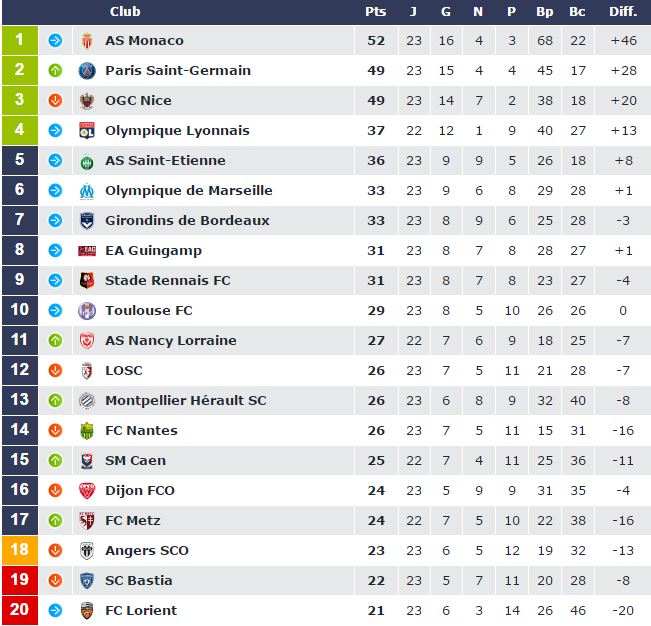This screenshot has height=626, width=651.
Task: Click orange down arrow beside OGC Nice
Action: point(55,100)
